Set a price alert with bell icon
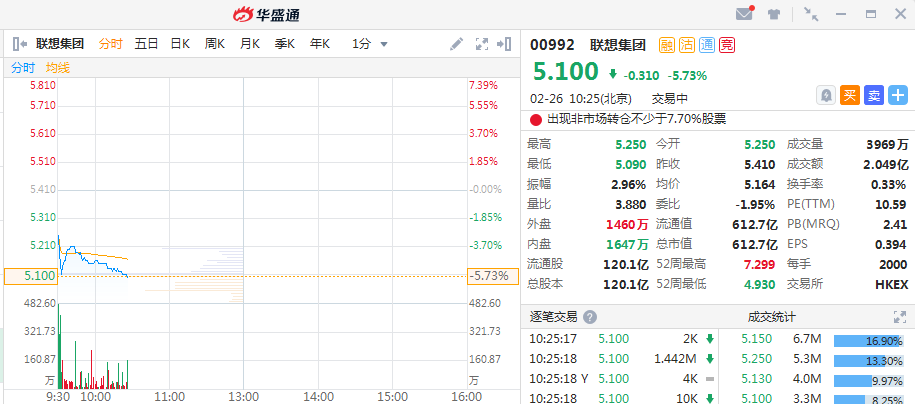915x404 pixels. point(826,95)
